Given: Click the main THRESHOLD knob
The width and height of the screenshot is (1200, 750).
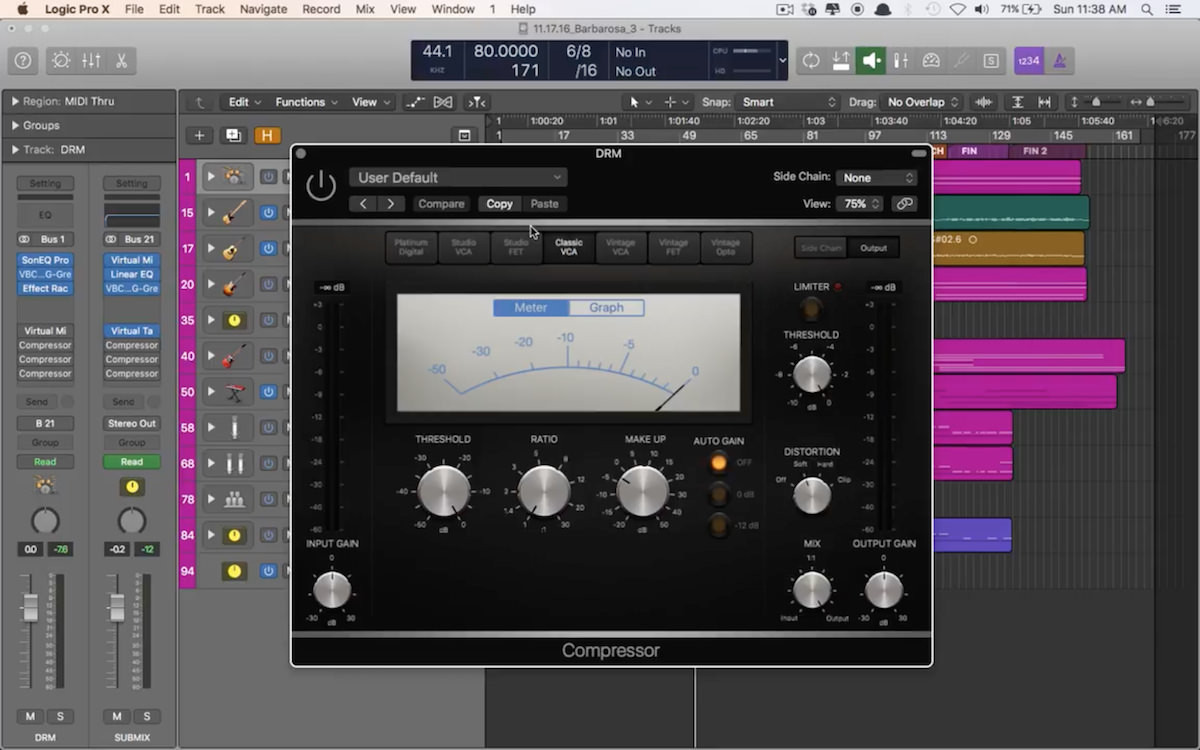Looking at the screenshot, I should coord(443,491).
